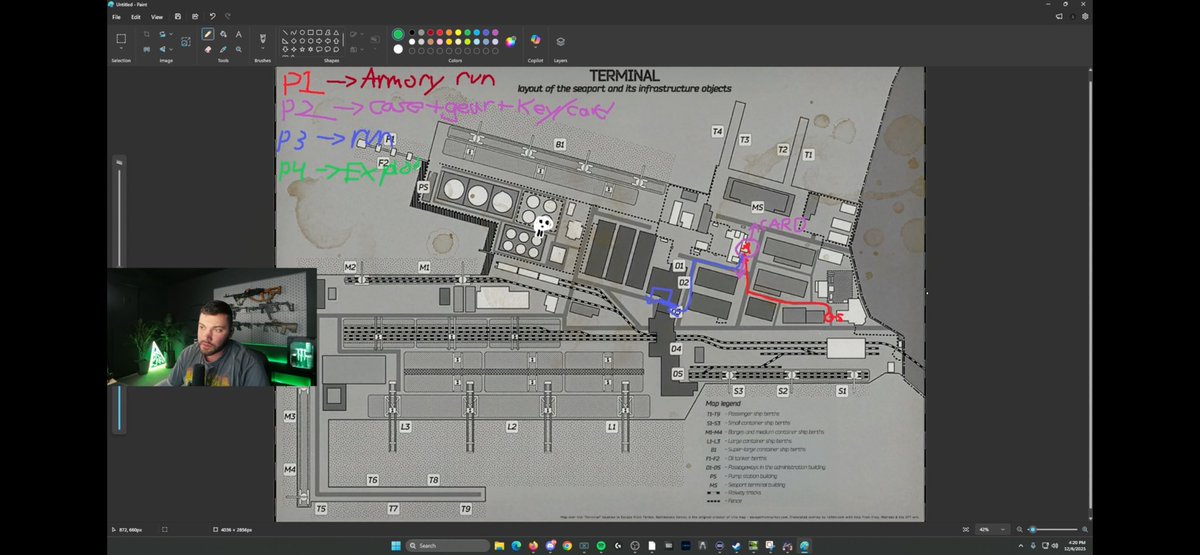Screen dimensions: 1200x555
Task: Select the Magnifier tool
Action: (x=239, y=49)
